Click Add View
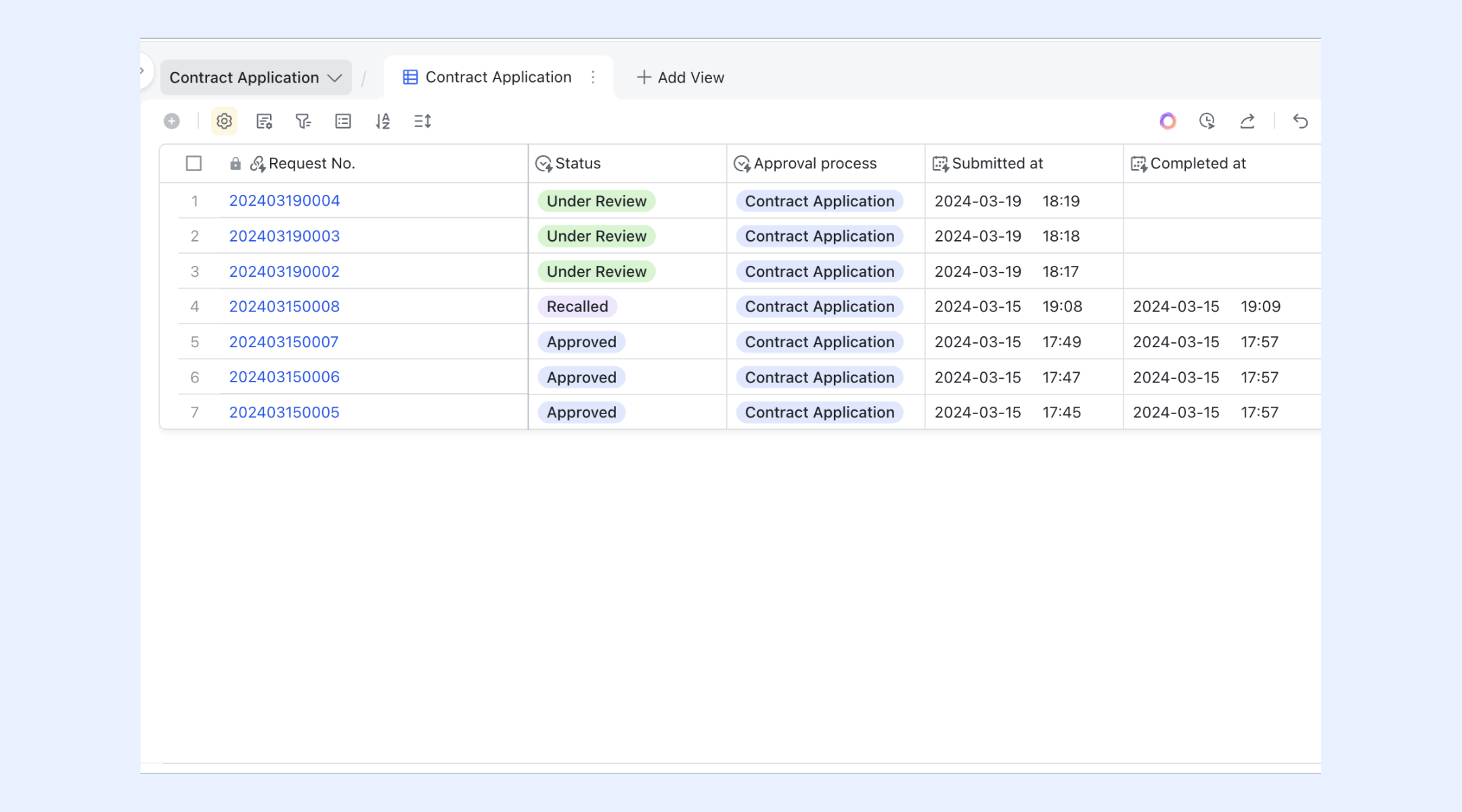The image size is (1462, 812). (681, 77)
